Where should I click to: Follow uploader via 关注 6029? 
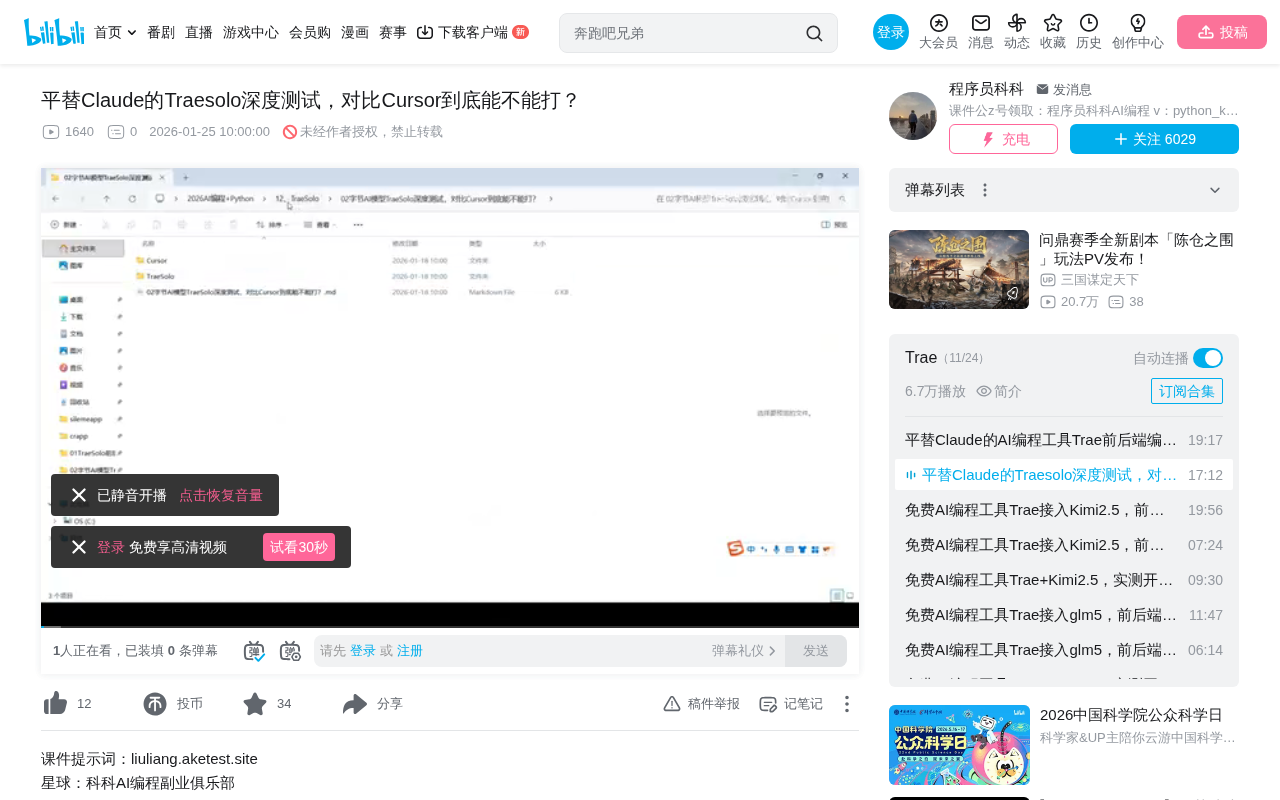pyautogui.click(x=1154, y=139)
